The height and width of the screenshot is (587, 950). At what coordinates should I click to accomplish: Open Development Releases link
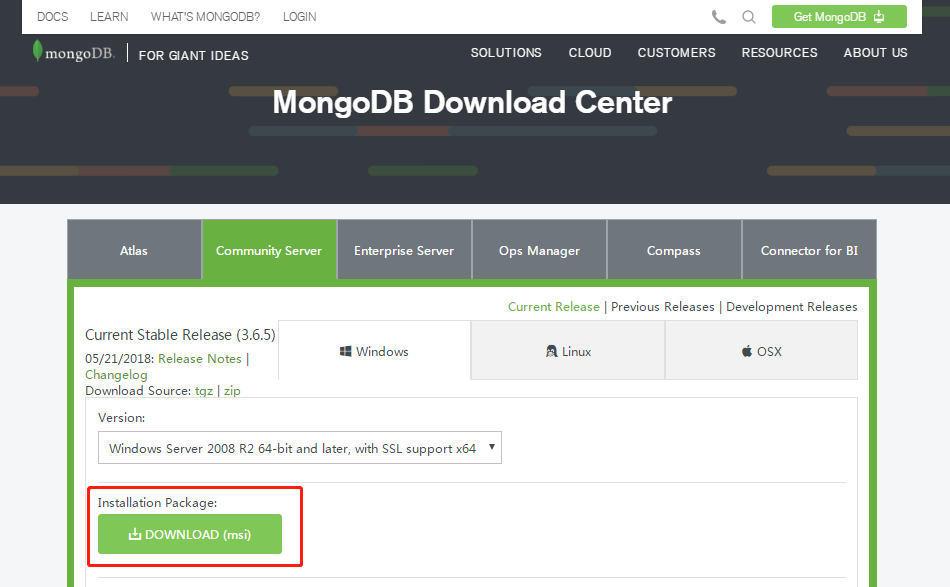click(792, 307)
